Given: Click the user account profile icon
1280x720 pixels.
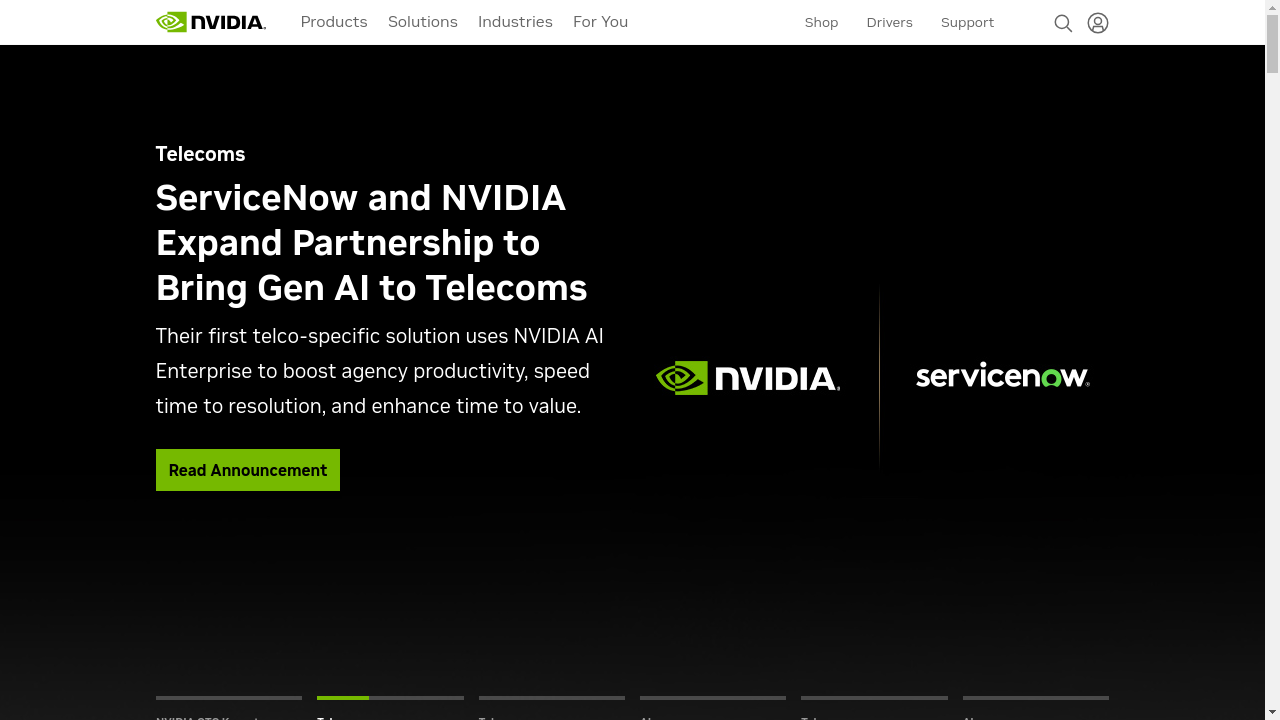Looking at the screenshot, I should tap(1098, 23).
